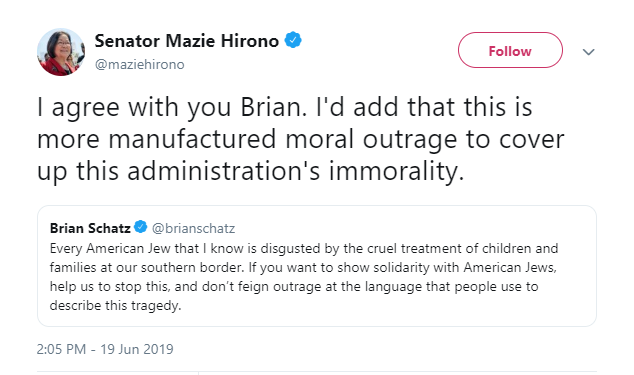This screenshot has width=634, height=375.
Task: Follow Senator Mazie Hirono
Action: click(x=510, y=50)
